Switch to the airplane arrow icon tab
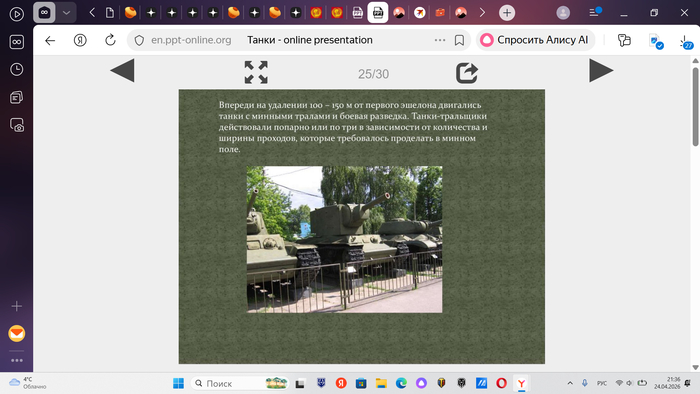 419,13
